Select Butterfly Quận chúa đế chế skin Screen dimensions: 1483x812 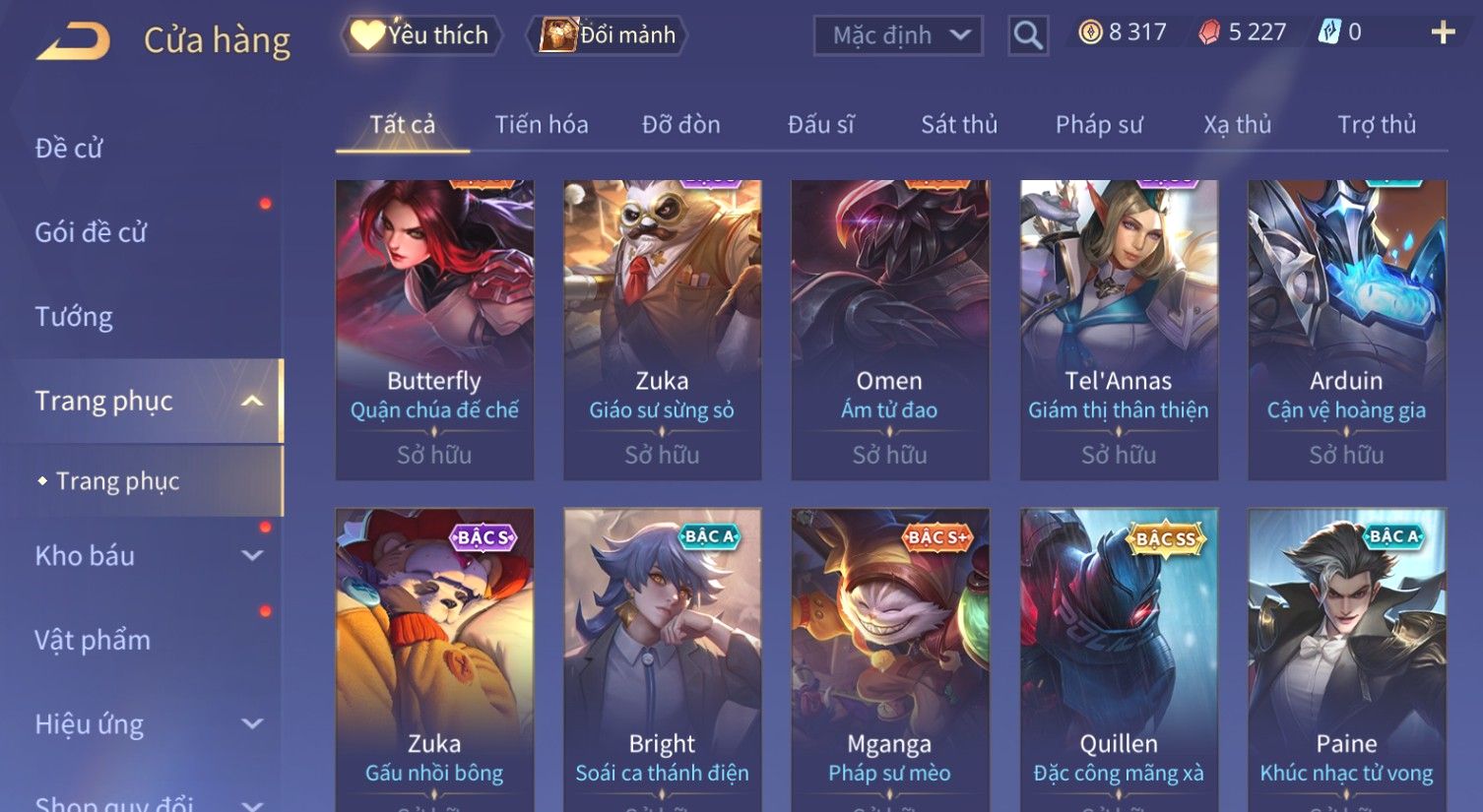coord(434,330)
